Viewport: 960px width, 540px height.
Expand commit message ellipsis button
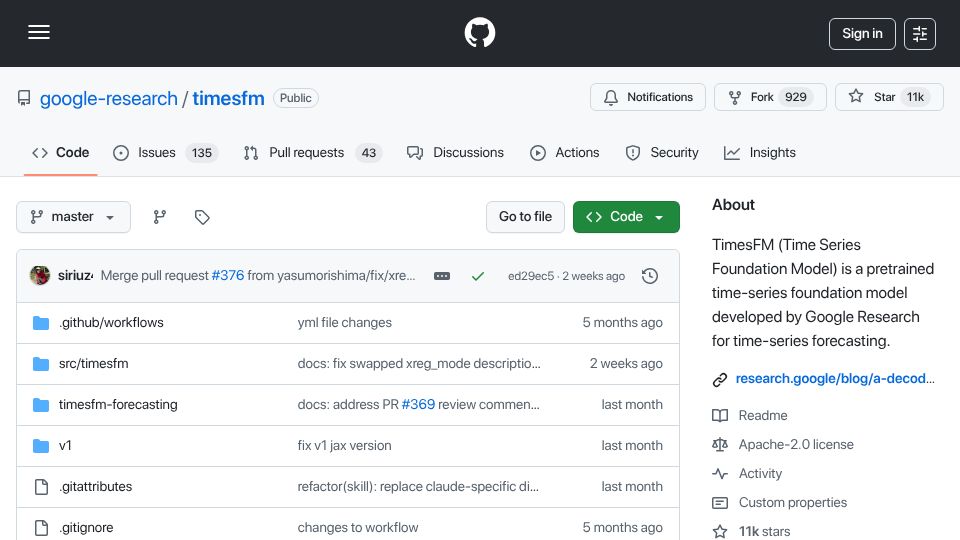click(442, 276)
